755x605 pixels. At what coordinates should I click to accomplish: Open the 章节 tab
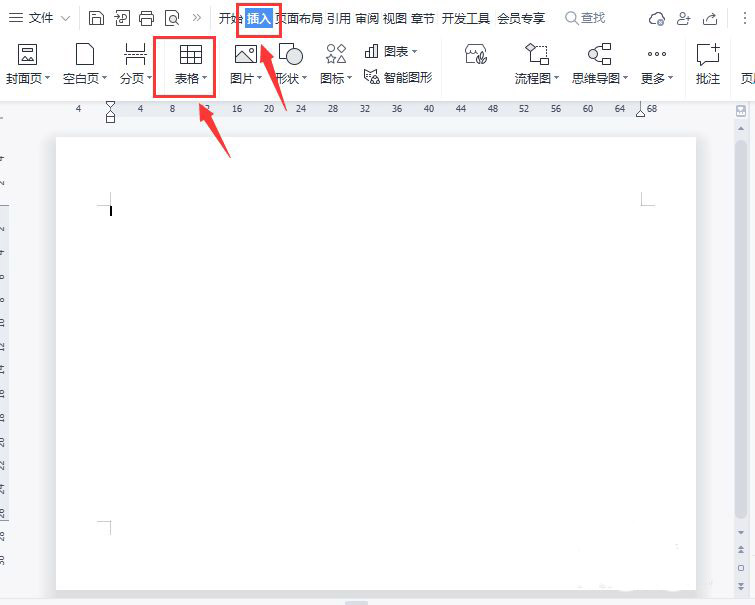tap(423, 18)
